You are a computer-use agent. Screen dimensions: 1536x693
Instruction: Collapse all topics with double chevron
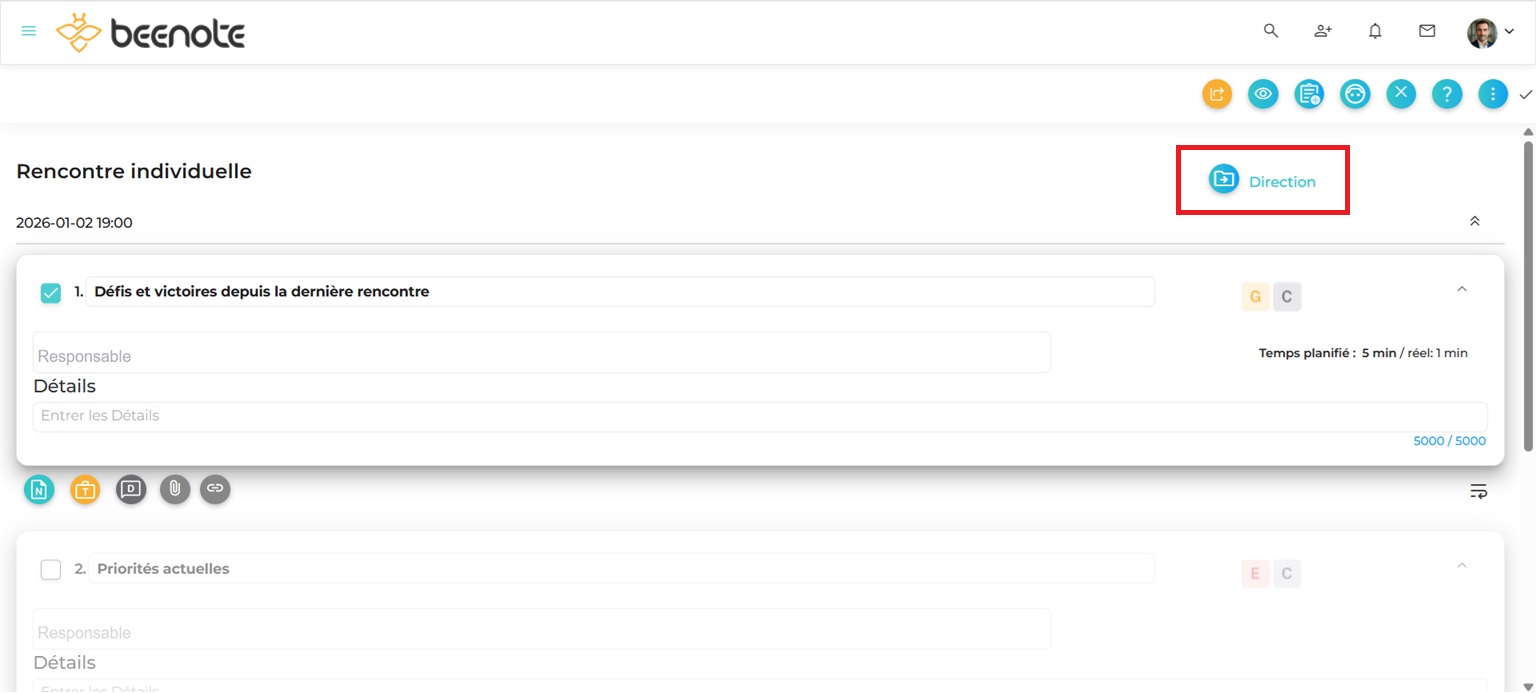coord(1474,221)
